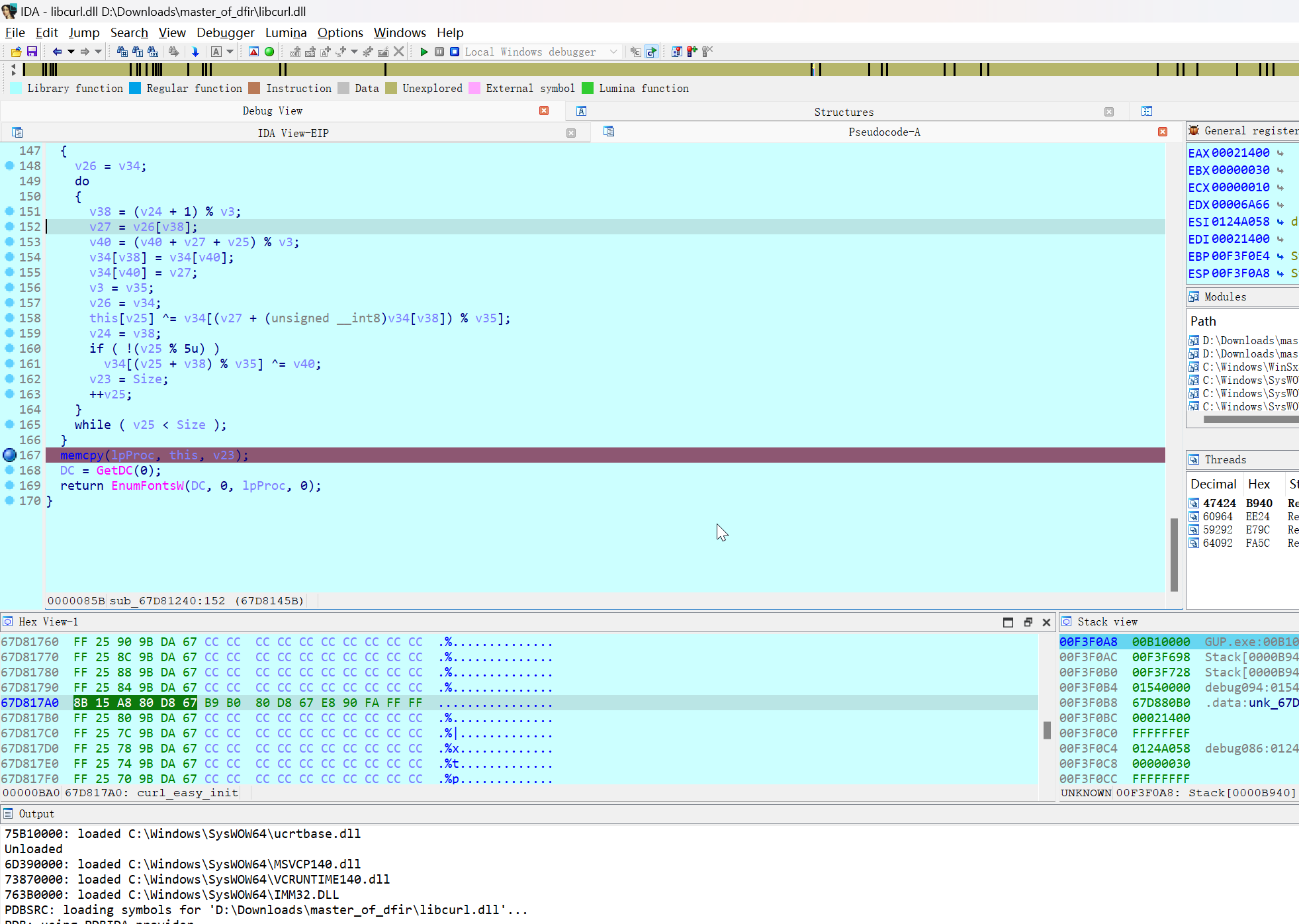Toggle breakpoint dot at line 148

point(9,165)
